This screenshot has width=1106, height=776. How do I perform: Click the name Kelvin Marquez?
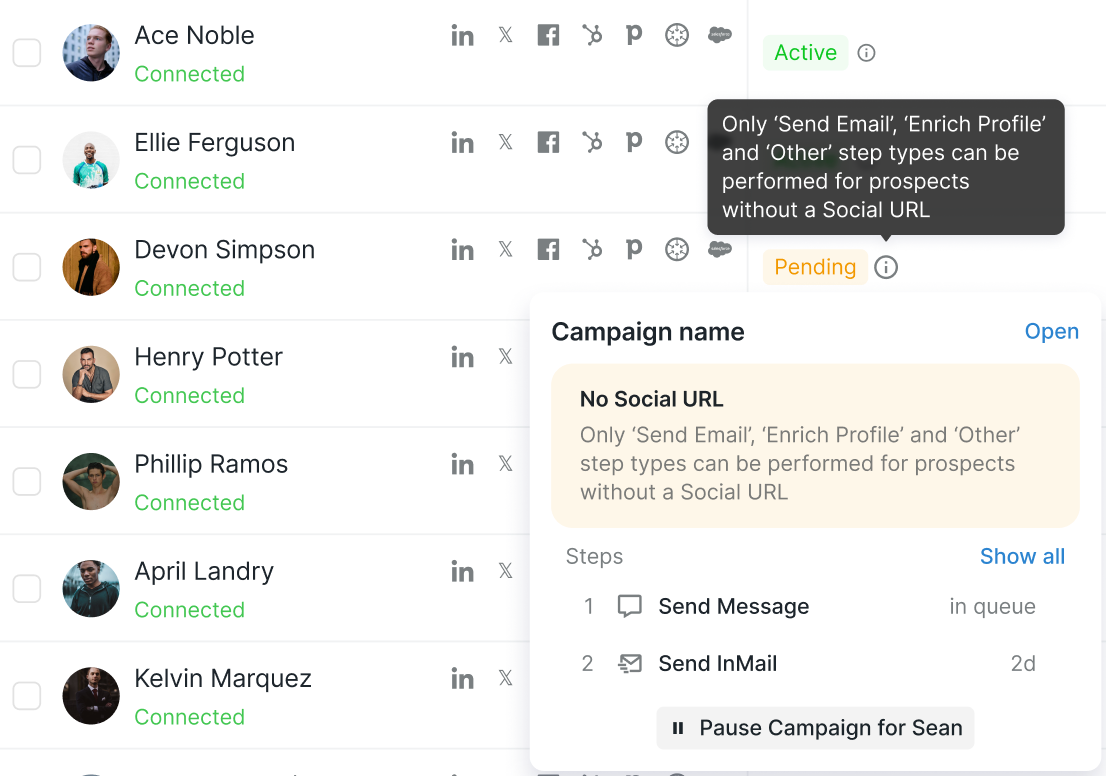click(223, 679)
